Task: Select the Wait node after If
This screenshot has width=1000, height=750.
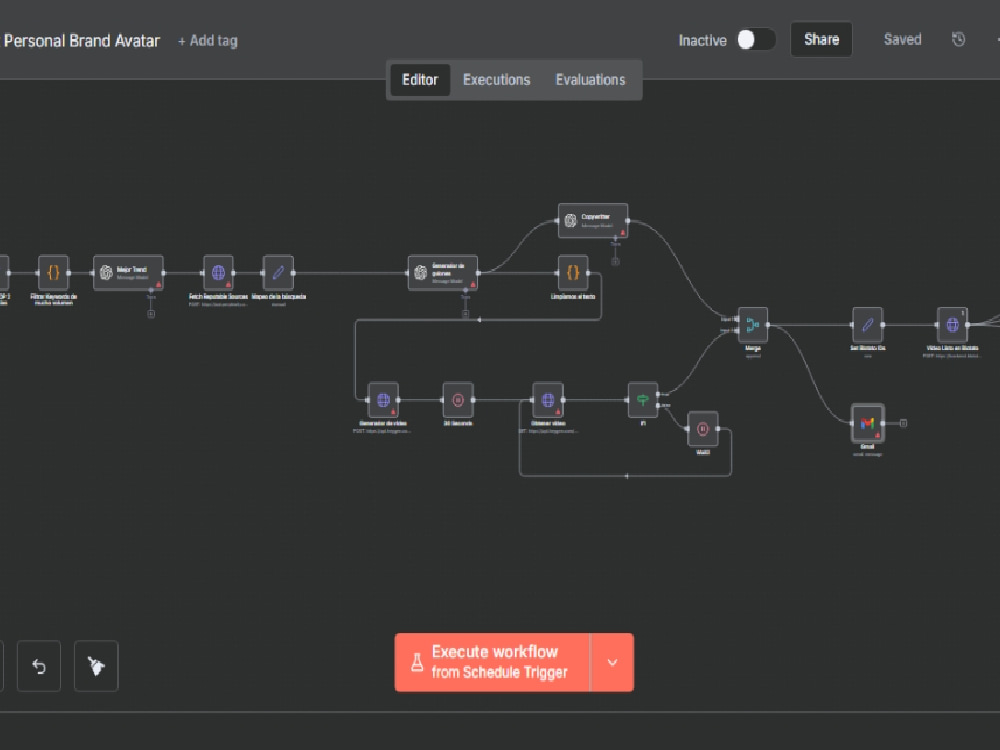Action: coord(703,429)
